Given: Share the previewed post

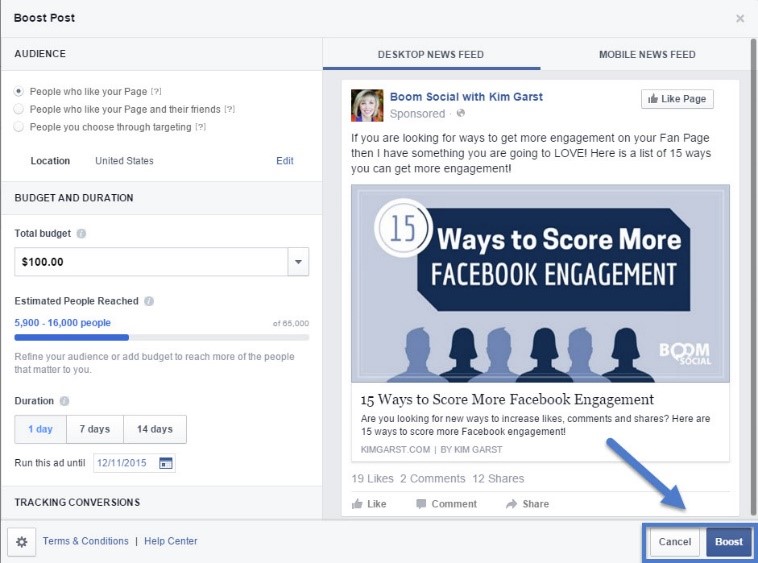Looking at the screenshot, I should click(527, 504).
